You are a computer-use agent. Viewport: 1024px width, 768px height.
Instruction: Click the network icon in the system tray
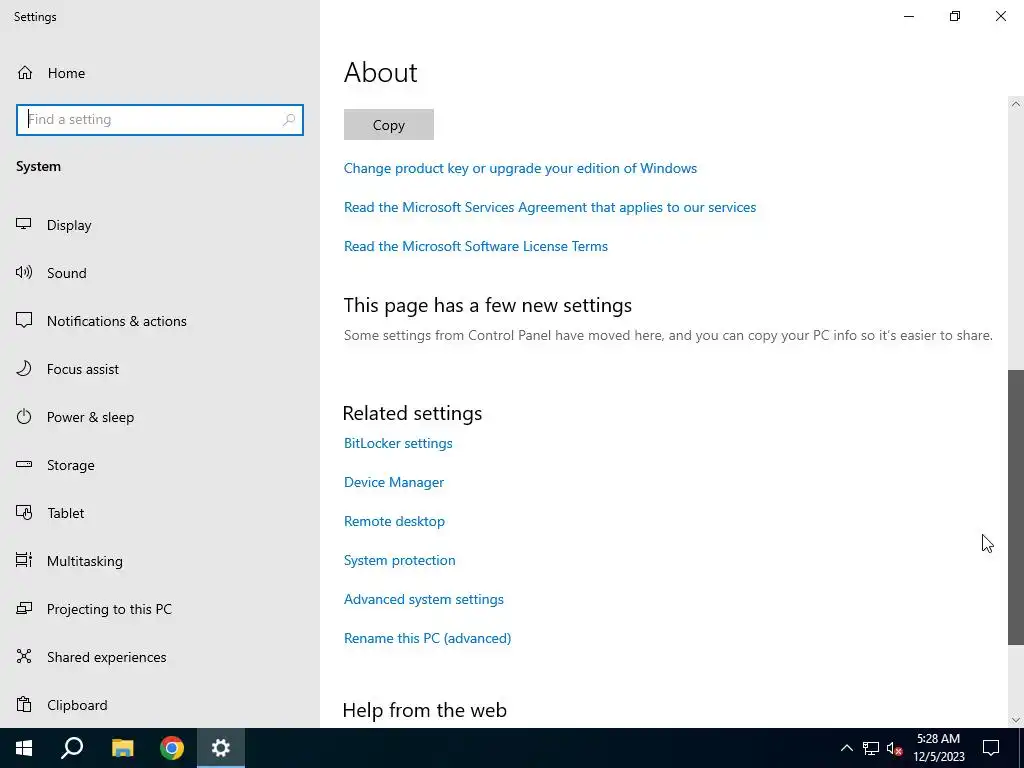pyautogui.click(x=871, y=748)
